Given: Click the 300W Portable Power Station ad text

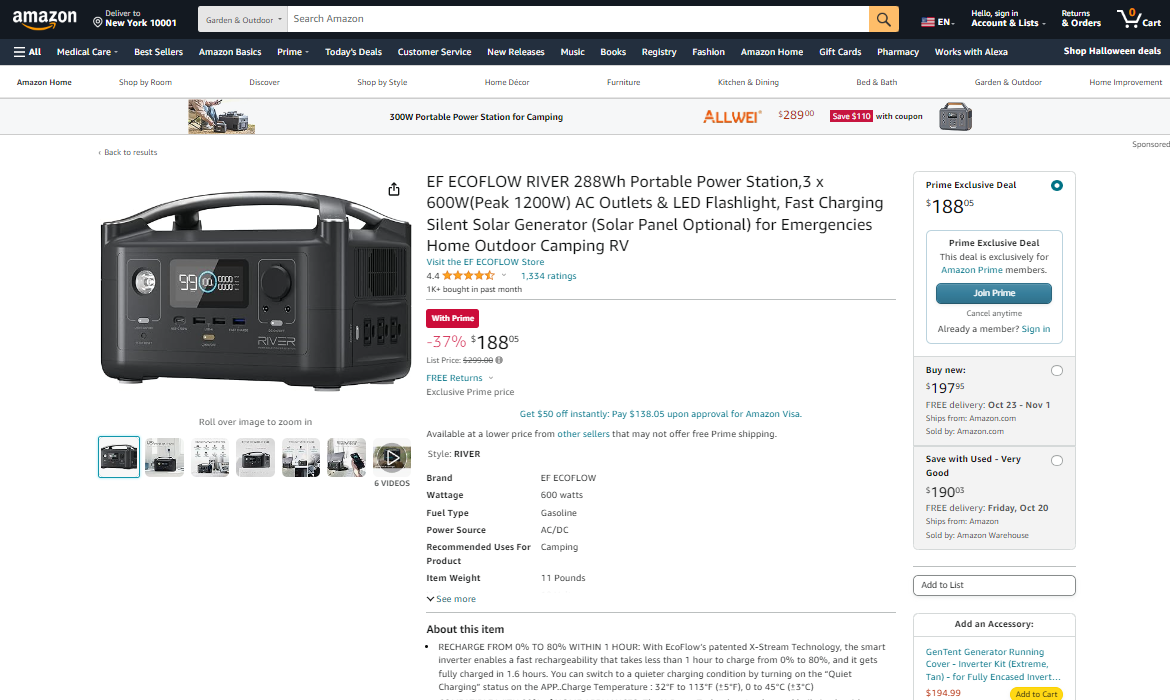Looking at the screenshot, I should click(476, 117).
